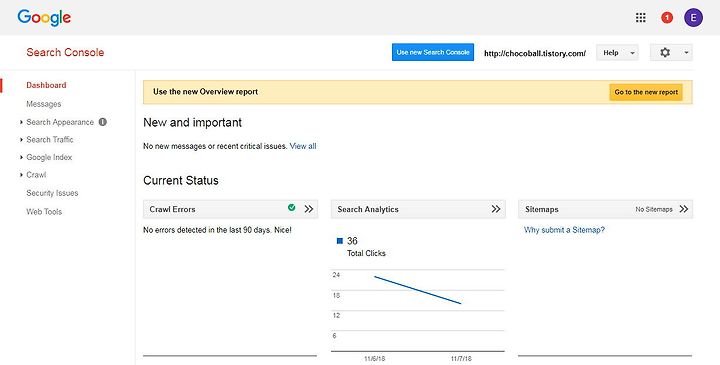Click the green Crawl Errors check mark
720x365 pixels.
tap(292, 208)
